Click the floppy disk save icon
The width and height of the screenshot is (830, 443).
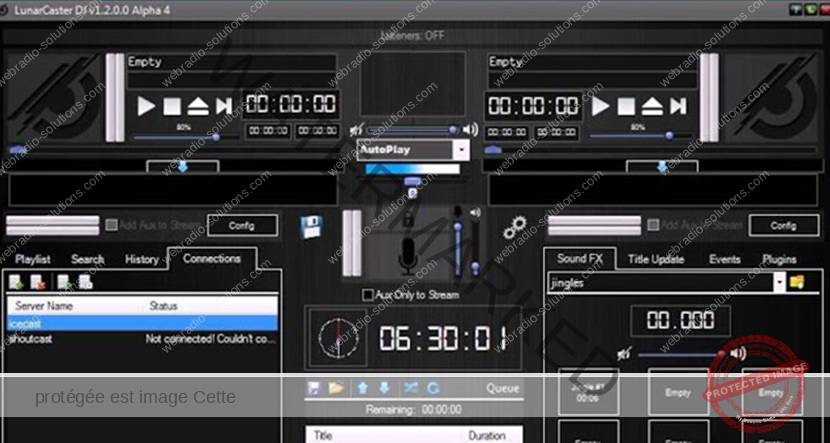coord(312,226)
